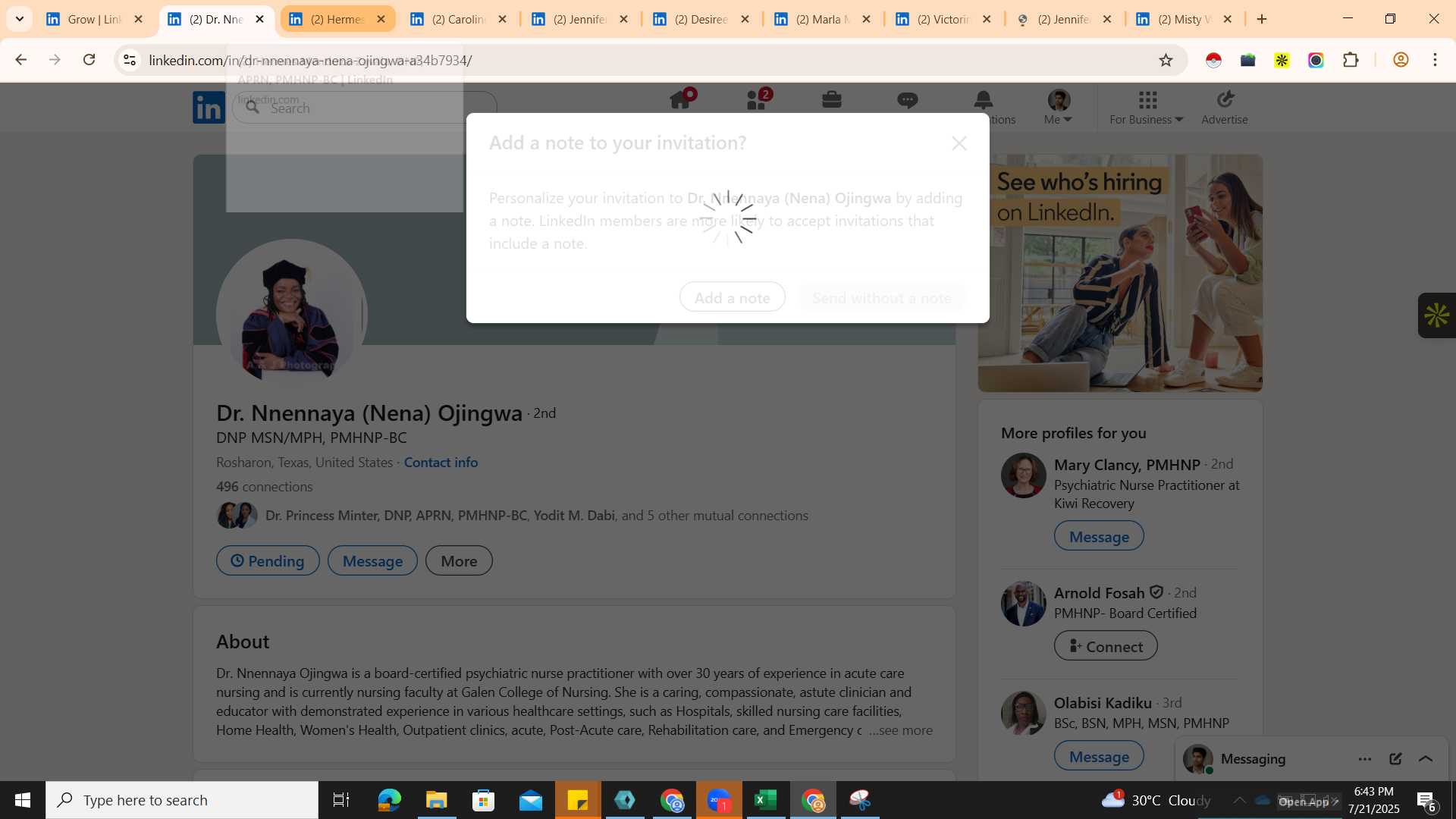Viewport: 1456px width, 819px height.
Task: Open File Explorer from taskbar
Action: pyautogui.click(x=436, y=800)
